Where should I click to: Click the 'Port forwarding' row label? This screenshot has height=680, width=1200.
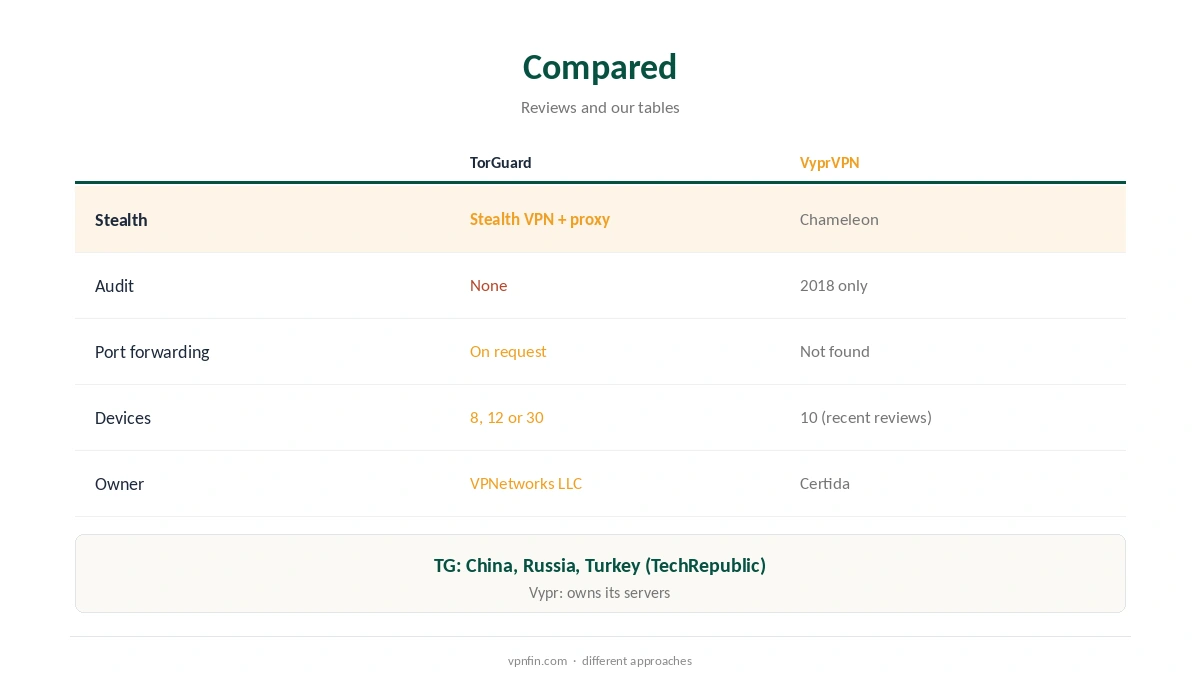tap(152, 352)
